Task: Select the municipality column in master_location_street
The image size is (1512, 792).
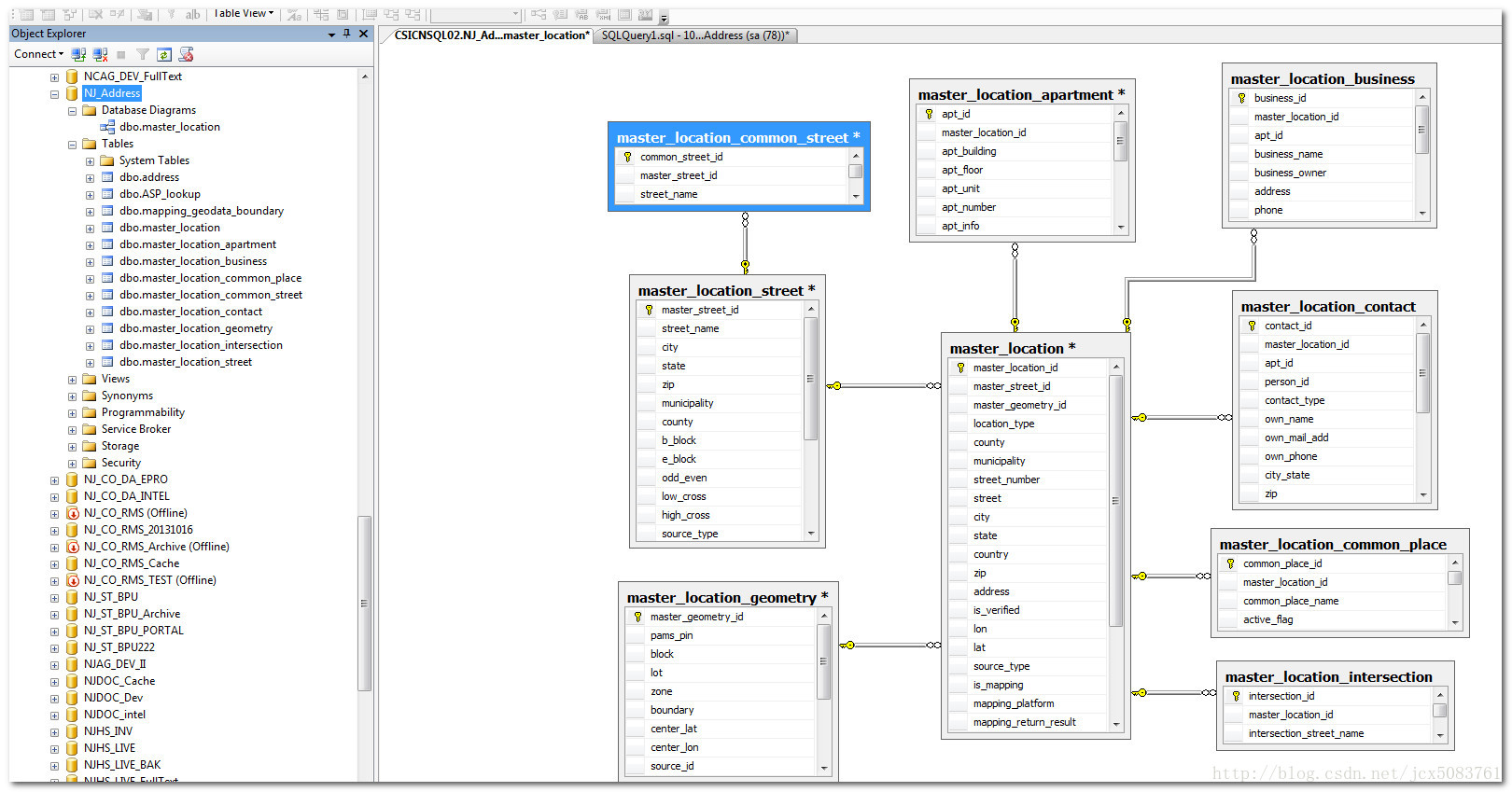Action: (x=719, y=403)
